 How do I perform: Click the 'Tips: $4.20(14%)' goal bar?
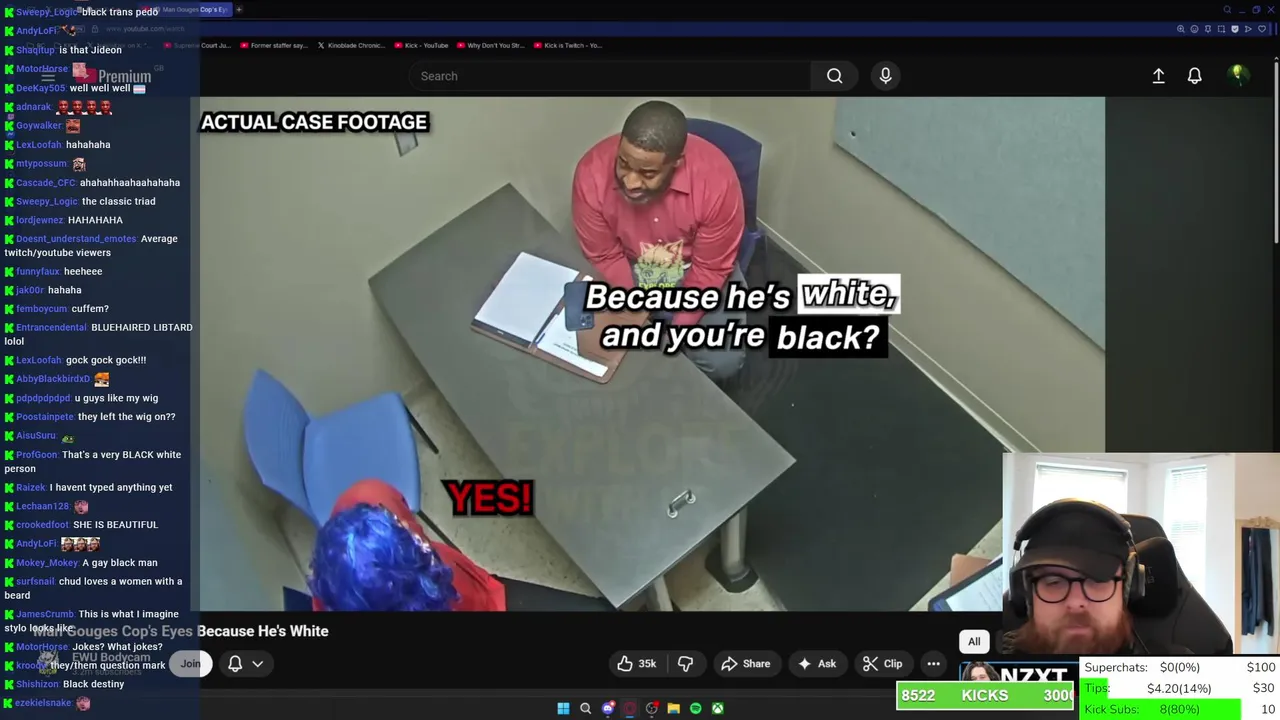coord(1179,688)
